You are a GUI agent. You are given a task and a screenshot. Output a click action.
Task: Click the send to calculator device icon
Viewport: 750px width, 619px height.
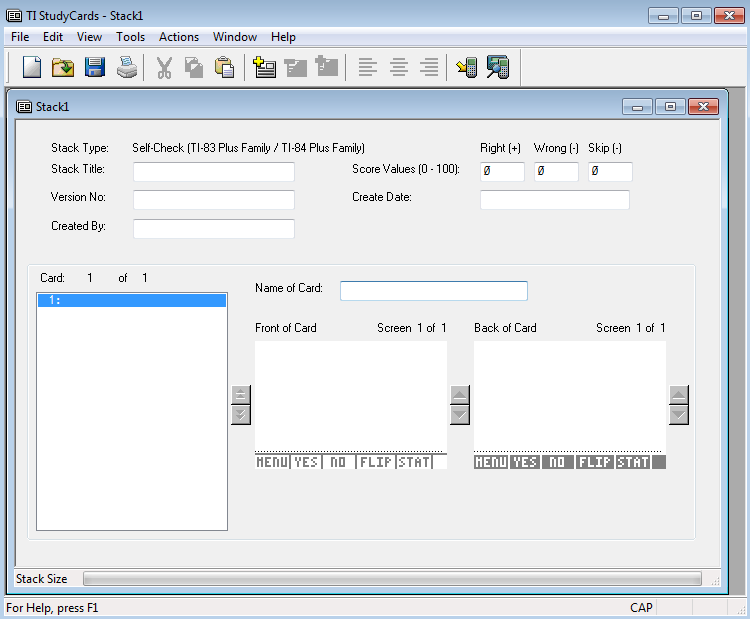[467, 67]
